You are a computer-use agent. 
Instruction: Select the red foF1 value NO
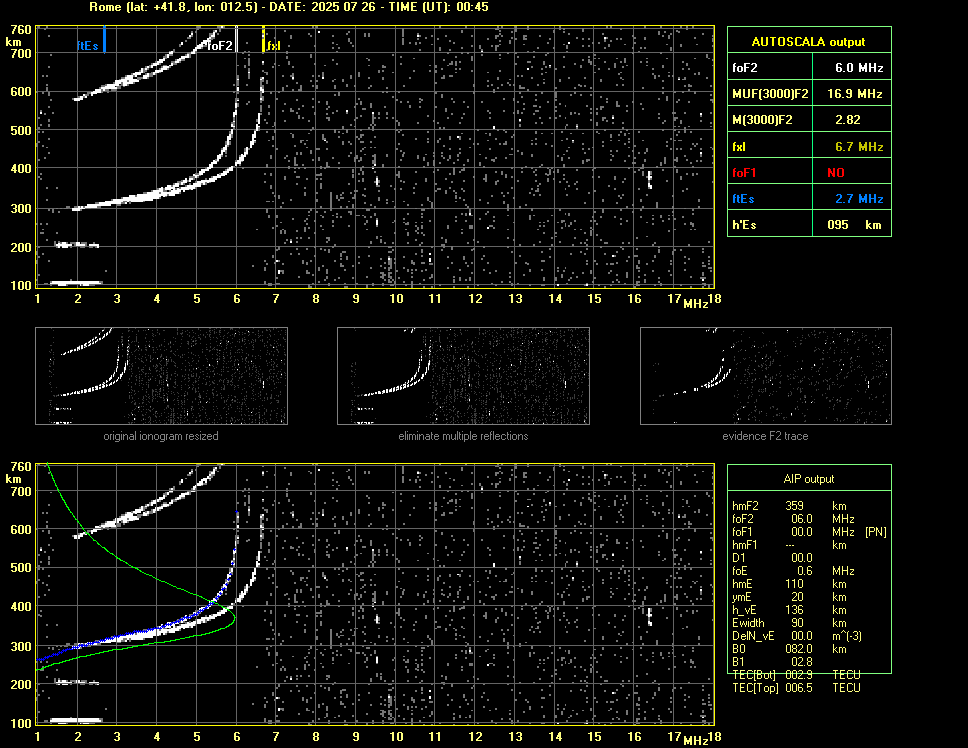pos(836,173)
